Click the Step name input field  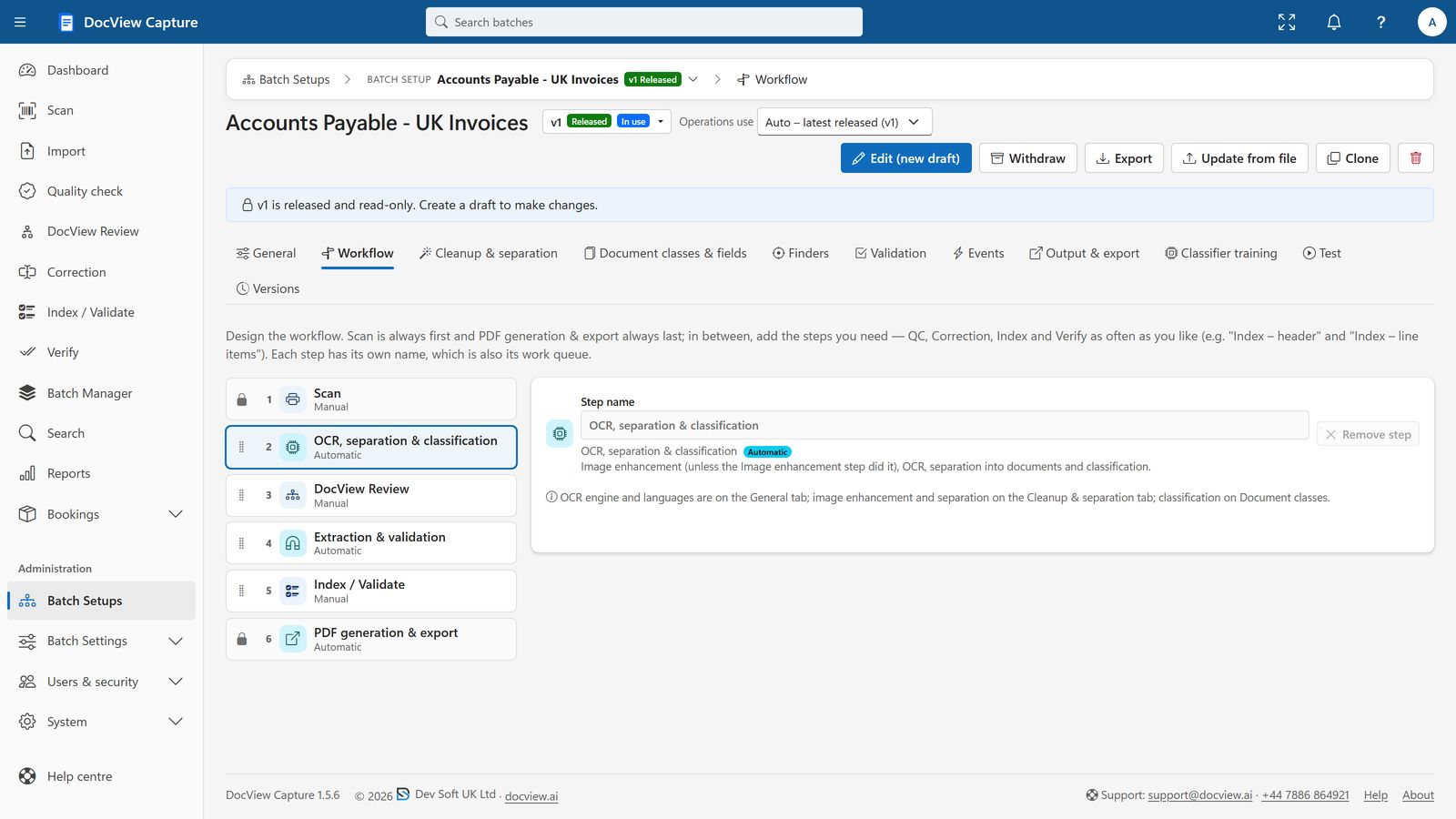pos(945,425)
